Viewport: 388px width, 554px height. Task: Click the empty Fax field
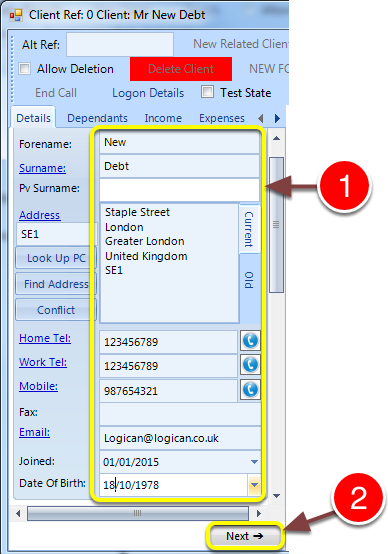[x=180, y=414]
